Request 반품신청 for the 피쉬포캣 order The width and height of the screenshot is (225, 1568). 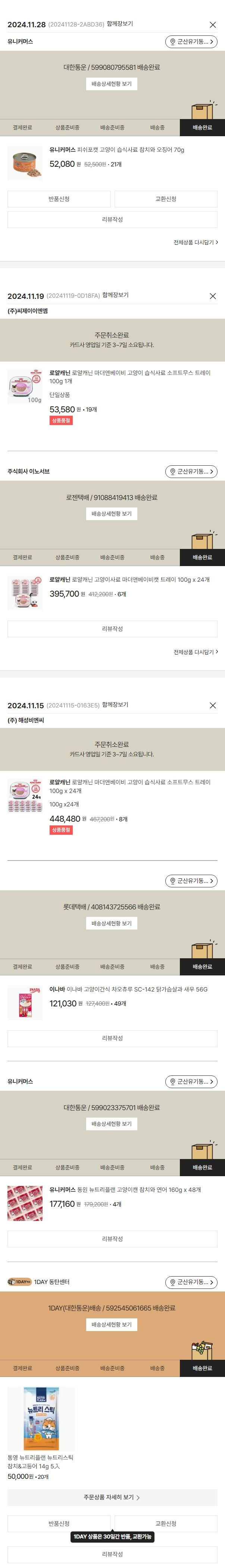59,199
